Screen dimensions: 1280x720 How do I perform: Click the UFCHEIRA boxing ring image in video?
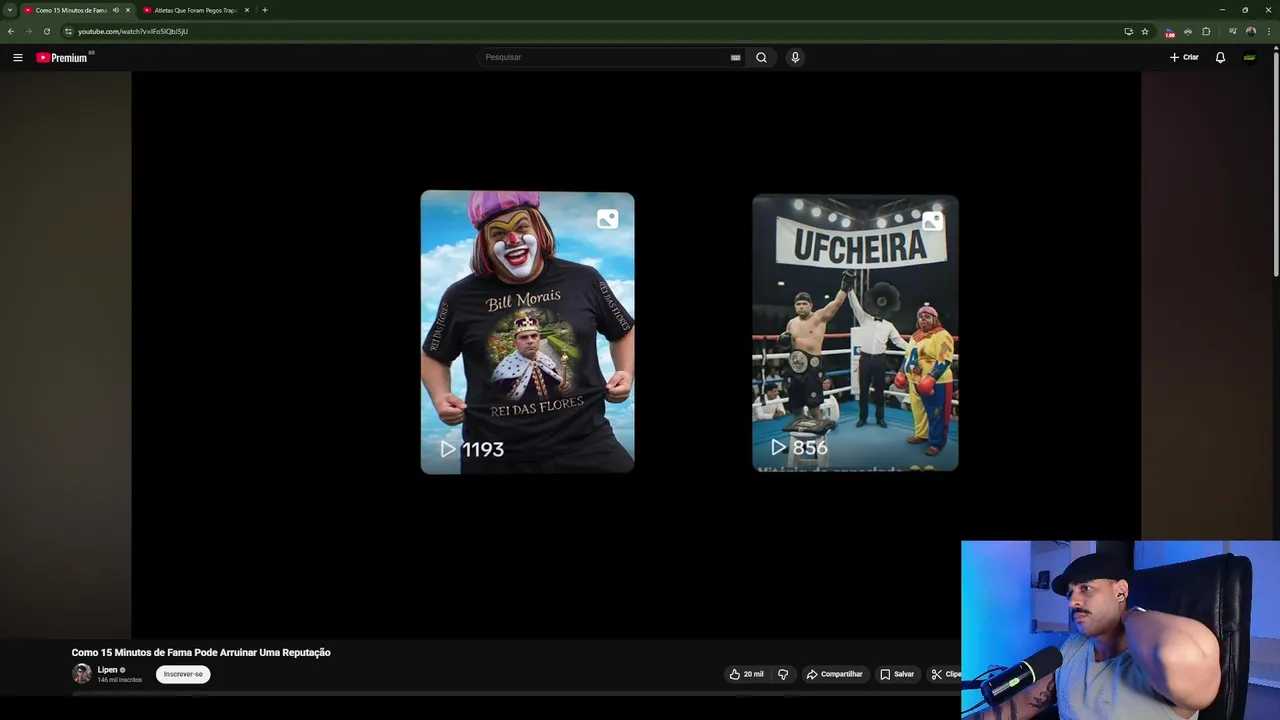click(855, 332)
